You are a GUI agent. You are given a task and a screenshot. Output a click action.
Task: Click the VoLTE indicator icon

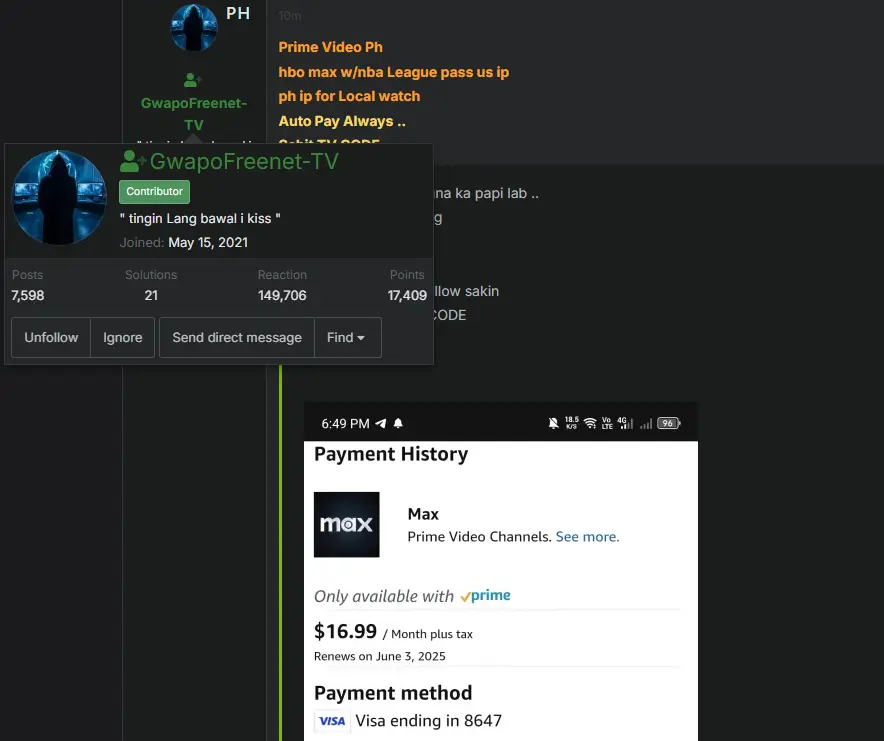(607, 423)
